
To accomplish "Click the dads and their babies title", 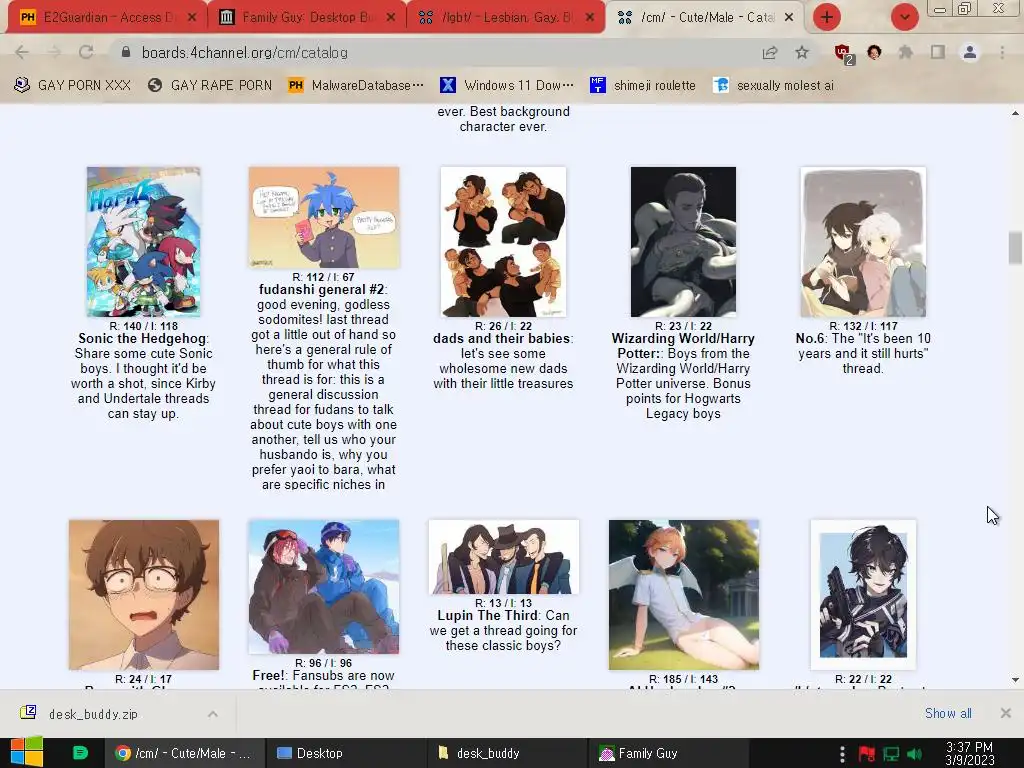I will (x=502, y=338).
